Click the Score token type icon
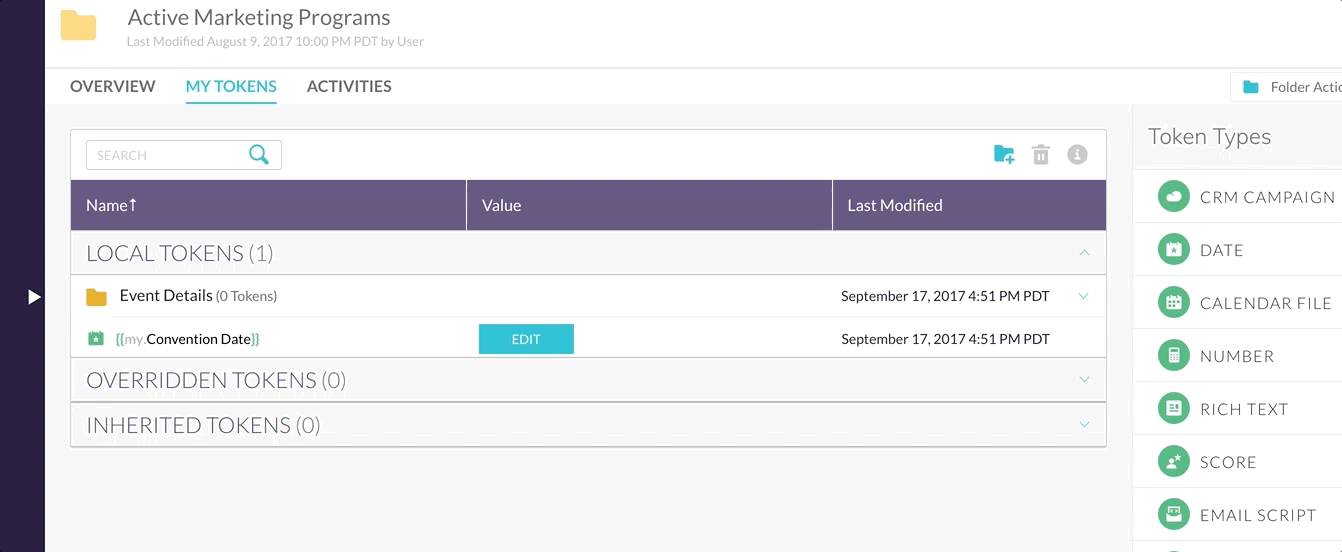Screen dimensions: 1342x552 [x=1173, y=462]
